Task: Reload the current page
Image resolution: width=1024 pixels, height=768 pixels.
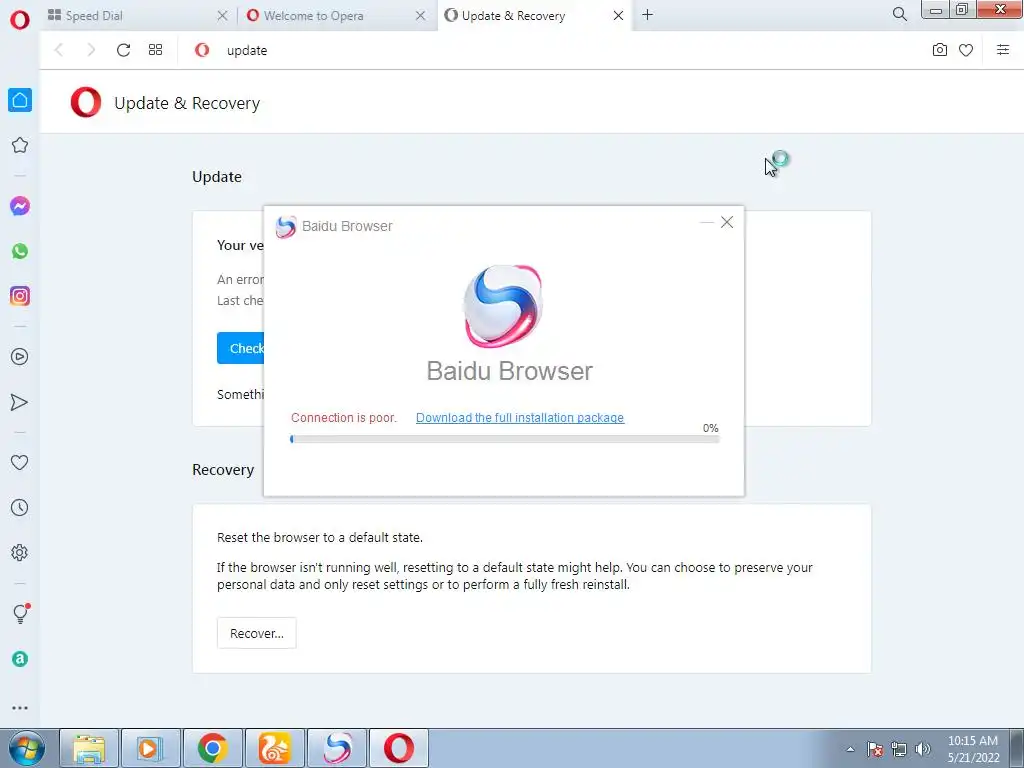Action: (123, 50)
